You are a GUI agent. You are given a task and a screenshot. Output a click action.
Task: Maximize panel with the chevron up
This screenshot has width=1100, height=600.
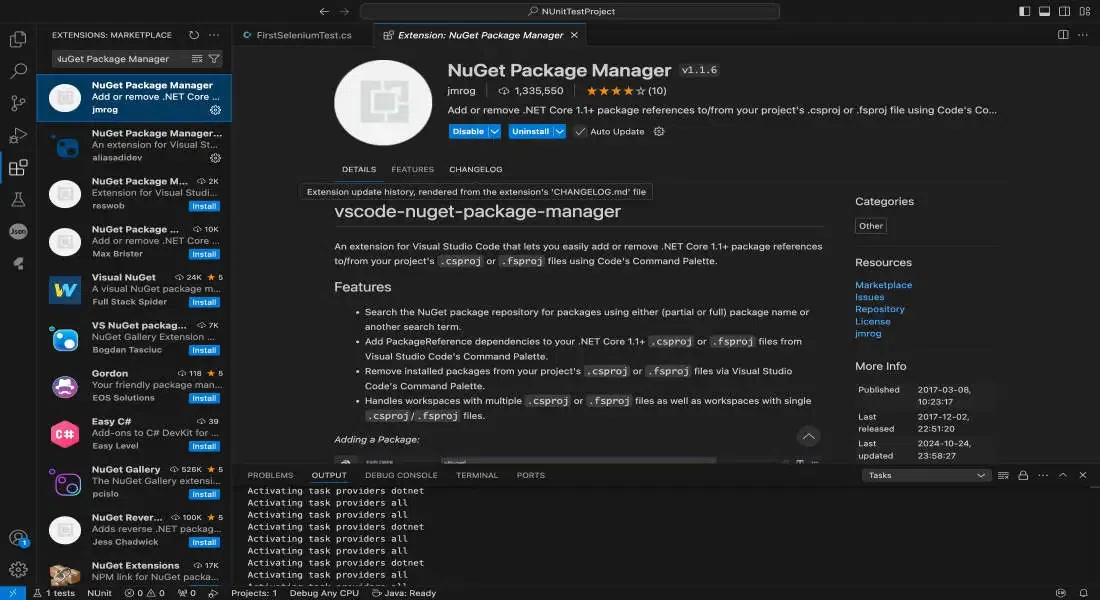click(1063, 475)
